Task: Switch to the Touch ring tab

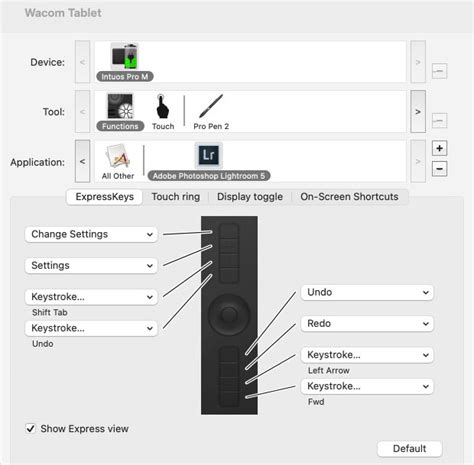Action: pyautogui.click(x=176, y=197)
